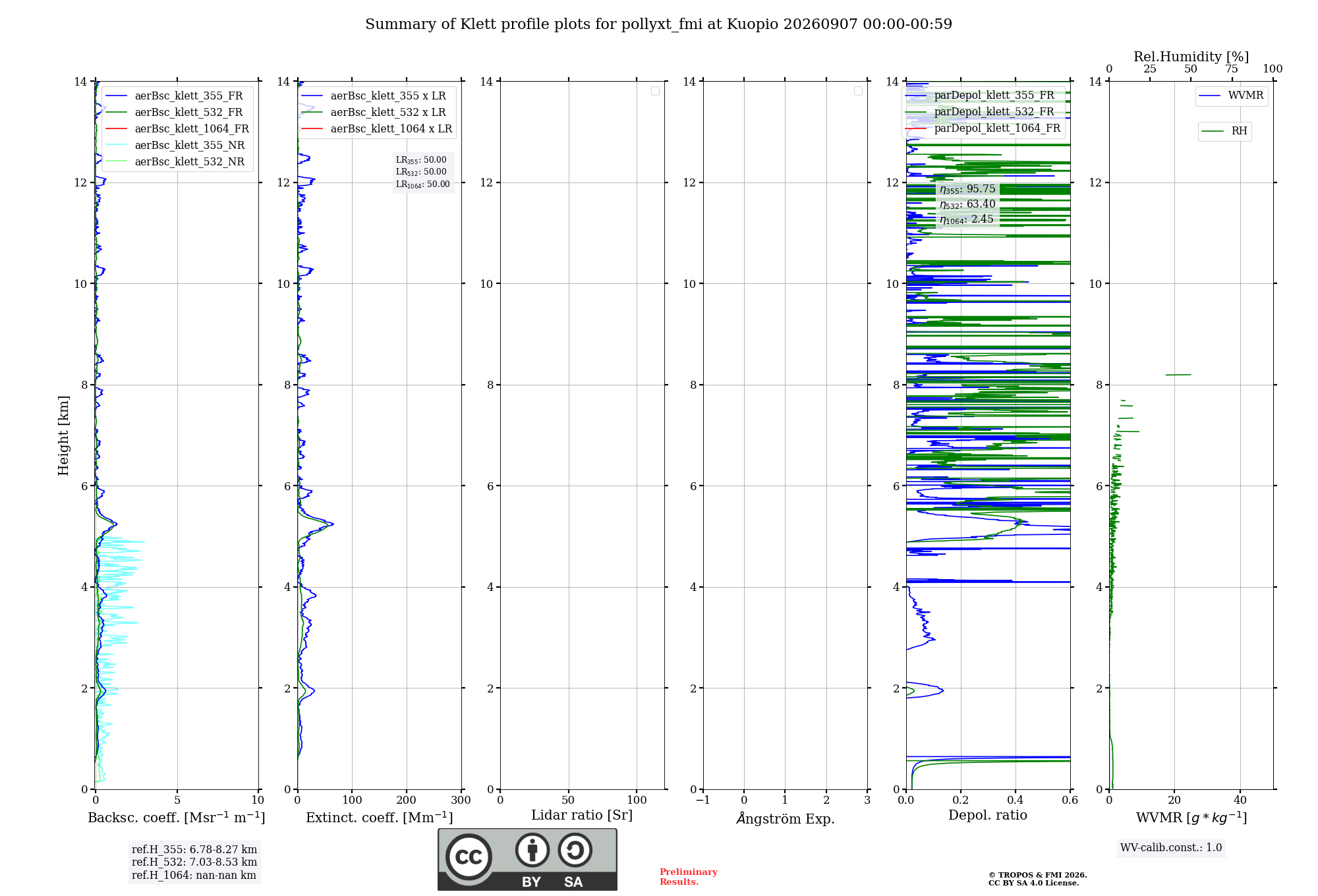Click the aerBsc_klett_355_NR legend entry
Viewport: 1318px width, 896px height.
coord(176,146)
